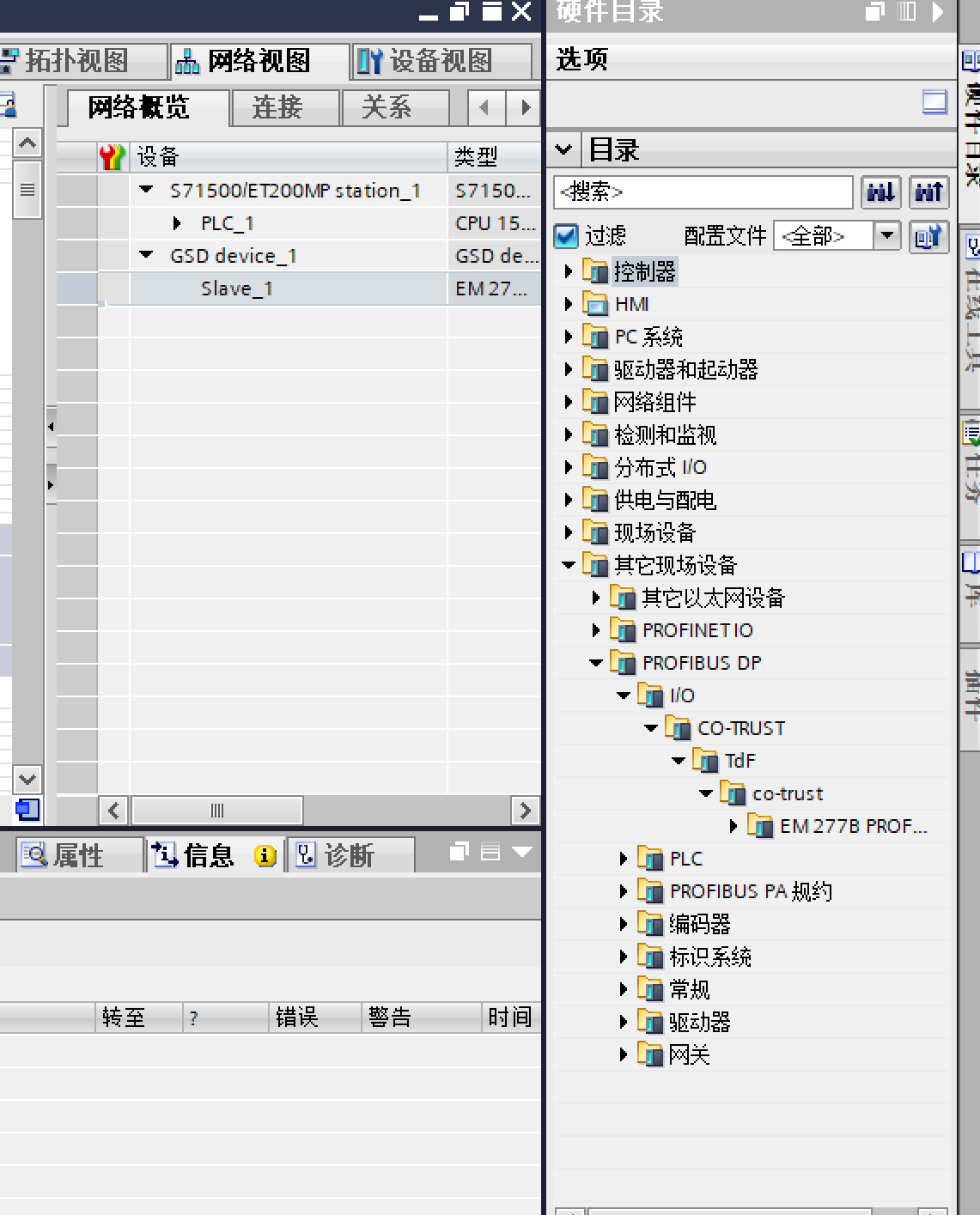
Task: Open the 配置文件 dropdown
Action: click(887, 235)
